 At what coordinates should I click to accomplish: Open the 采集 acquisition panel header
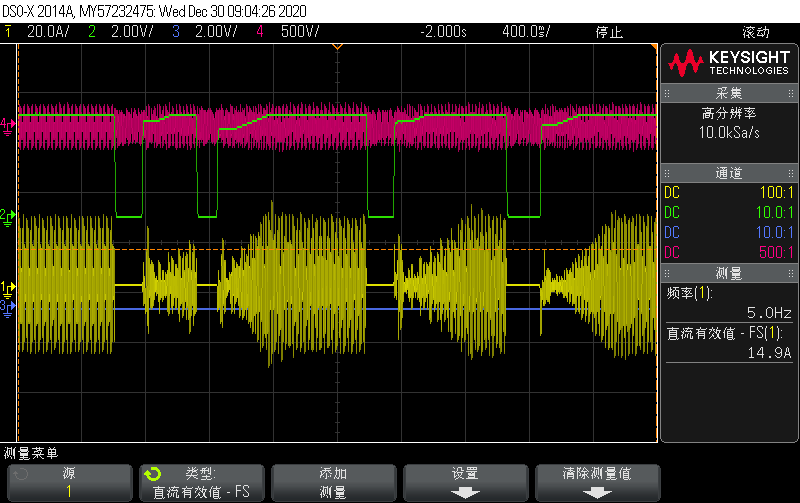[728, 93]
